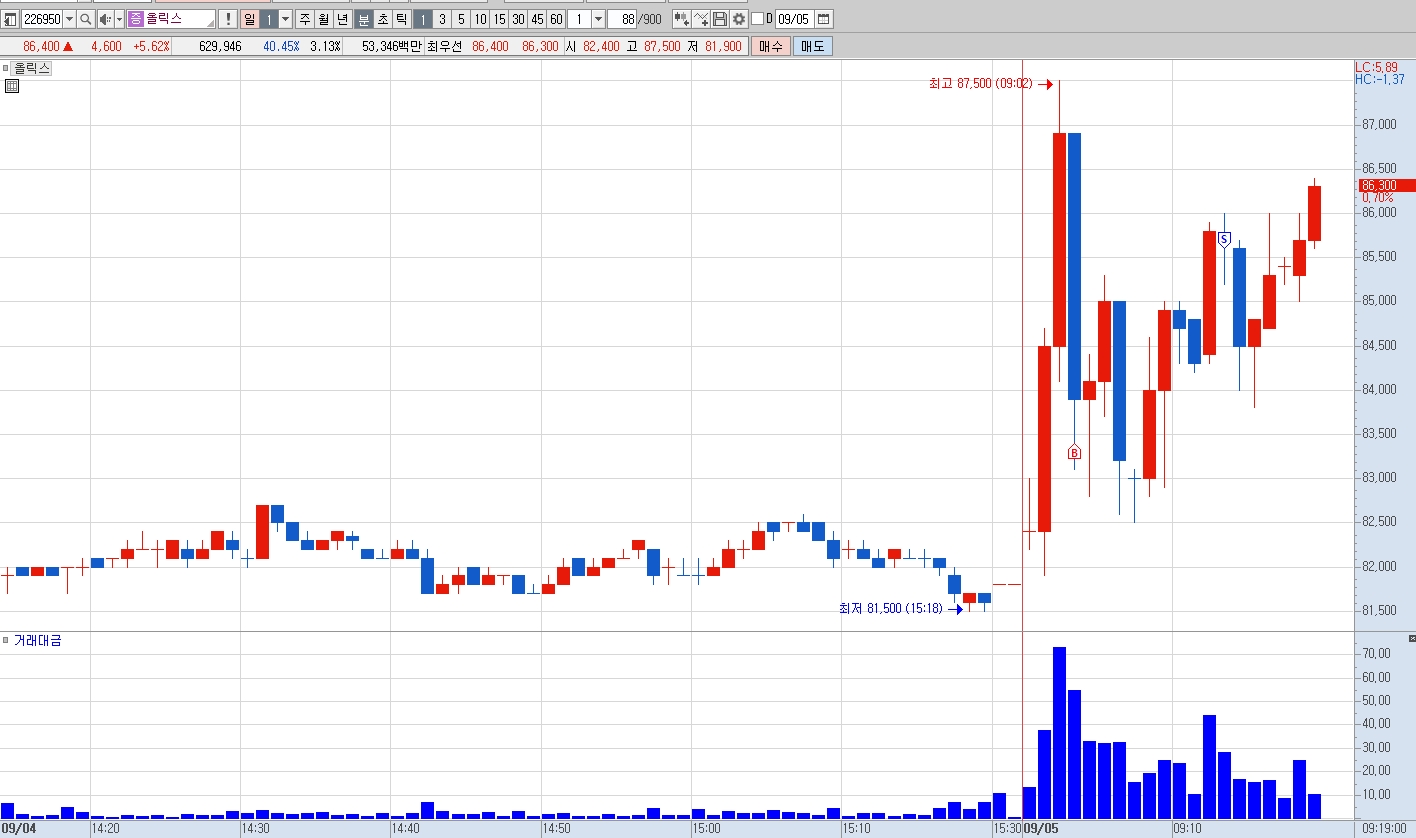This screenshot has width=1416, height=838.
Task: Select 월 monthly chart period
Action: click(324, 19)
